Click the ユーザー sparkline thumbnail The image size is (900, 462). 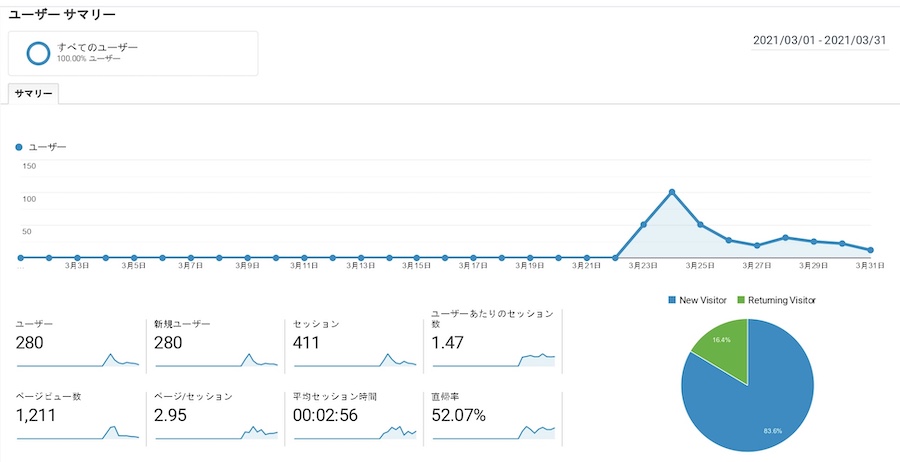click(78, 360)
